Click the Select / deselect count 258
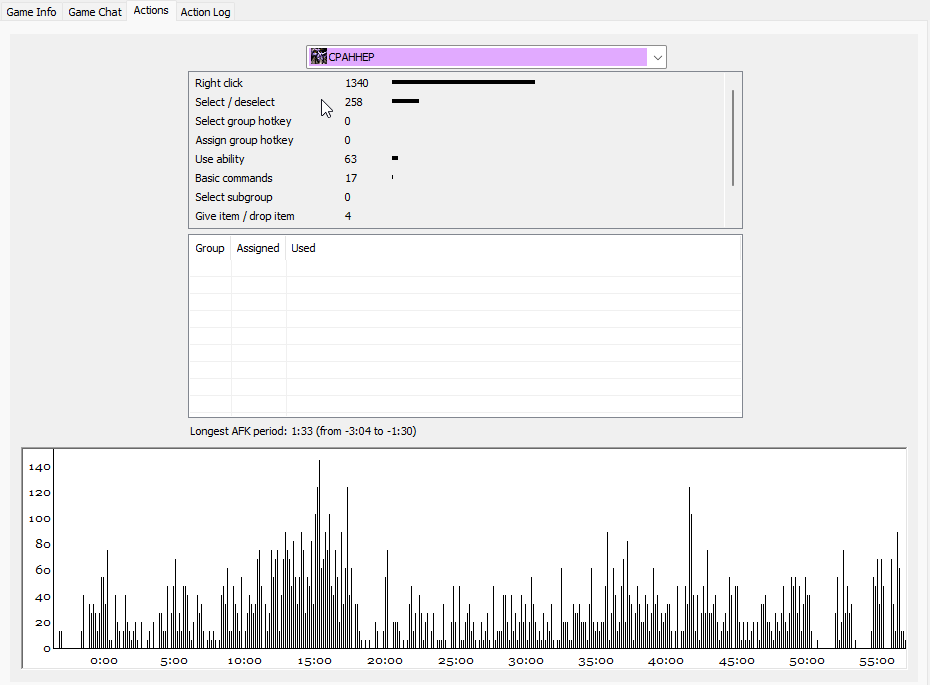This screenshot has height=685, width=930. (x=353, y=102)
